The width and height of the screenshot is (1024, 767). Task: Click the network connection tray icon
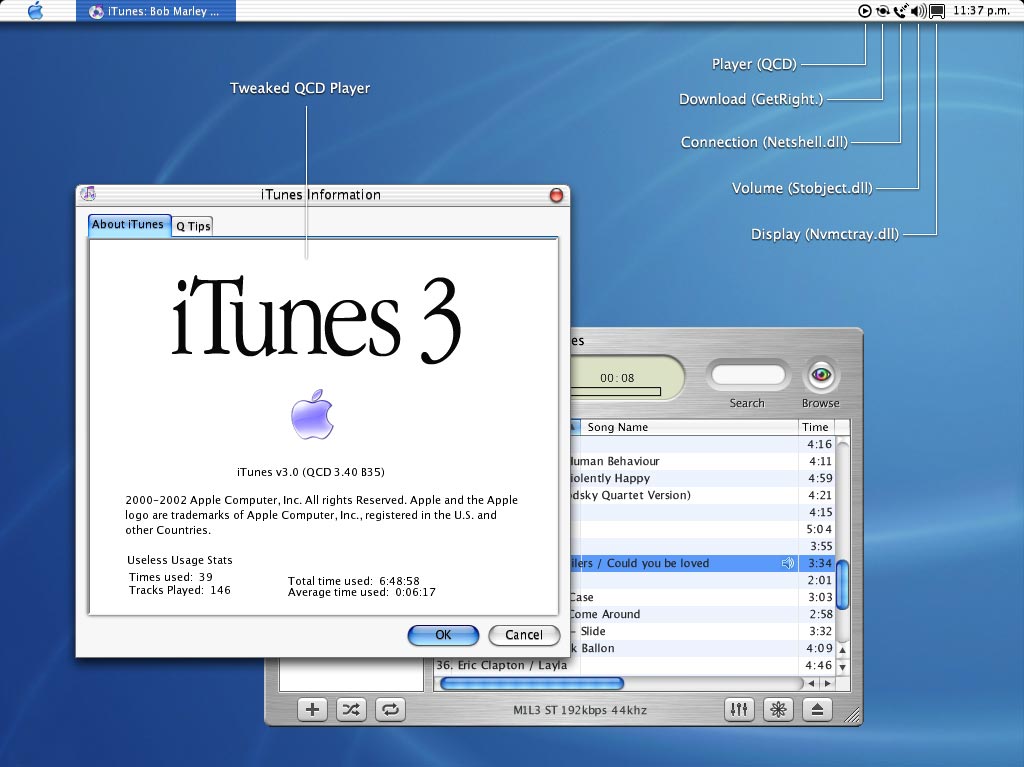pos(901,10)
